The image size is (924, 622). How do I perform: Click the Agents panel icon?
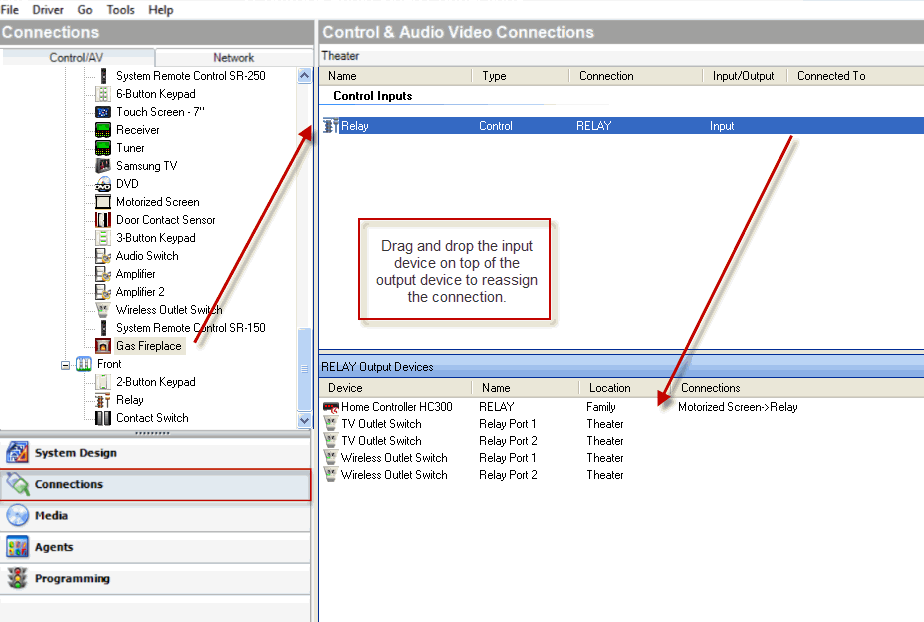18,547
